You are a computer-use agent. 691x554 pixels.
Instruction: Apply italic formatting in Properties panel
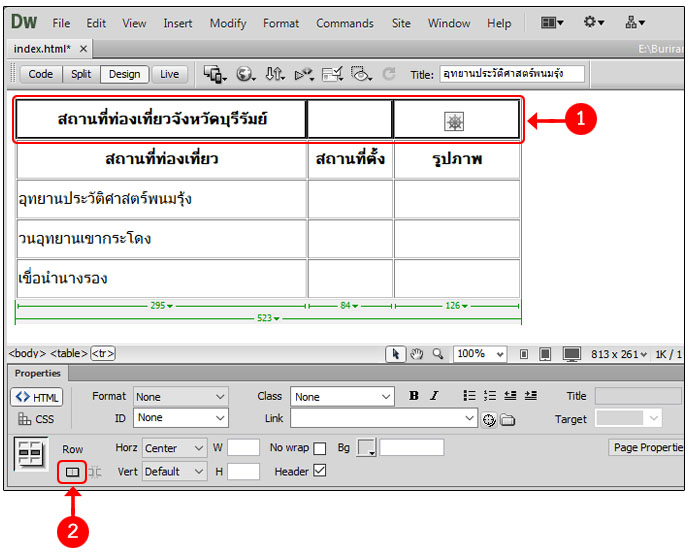click(435, 396)
